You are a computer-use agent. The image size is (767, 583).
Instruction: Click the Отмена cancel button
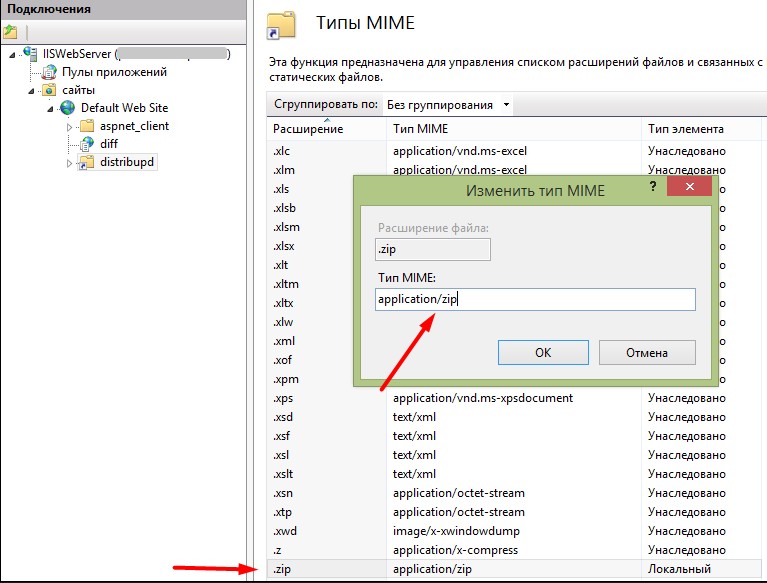pos(646,353)
